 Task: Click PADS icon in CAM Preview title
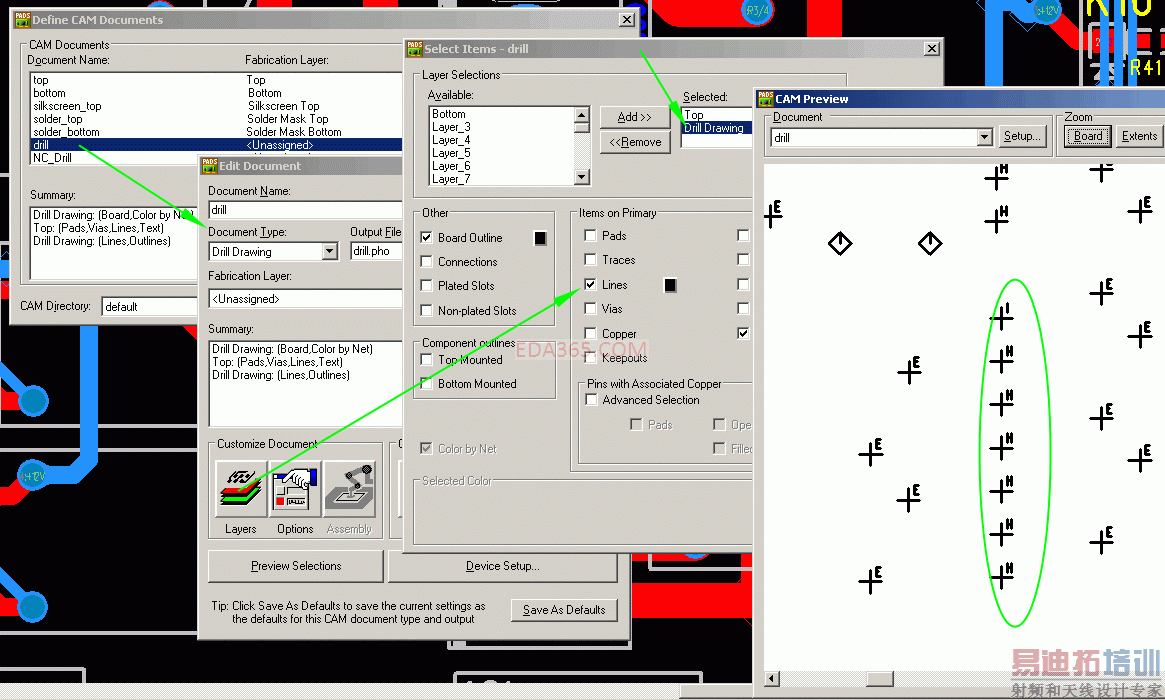point(765,99)
